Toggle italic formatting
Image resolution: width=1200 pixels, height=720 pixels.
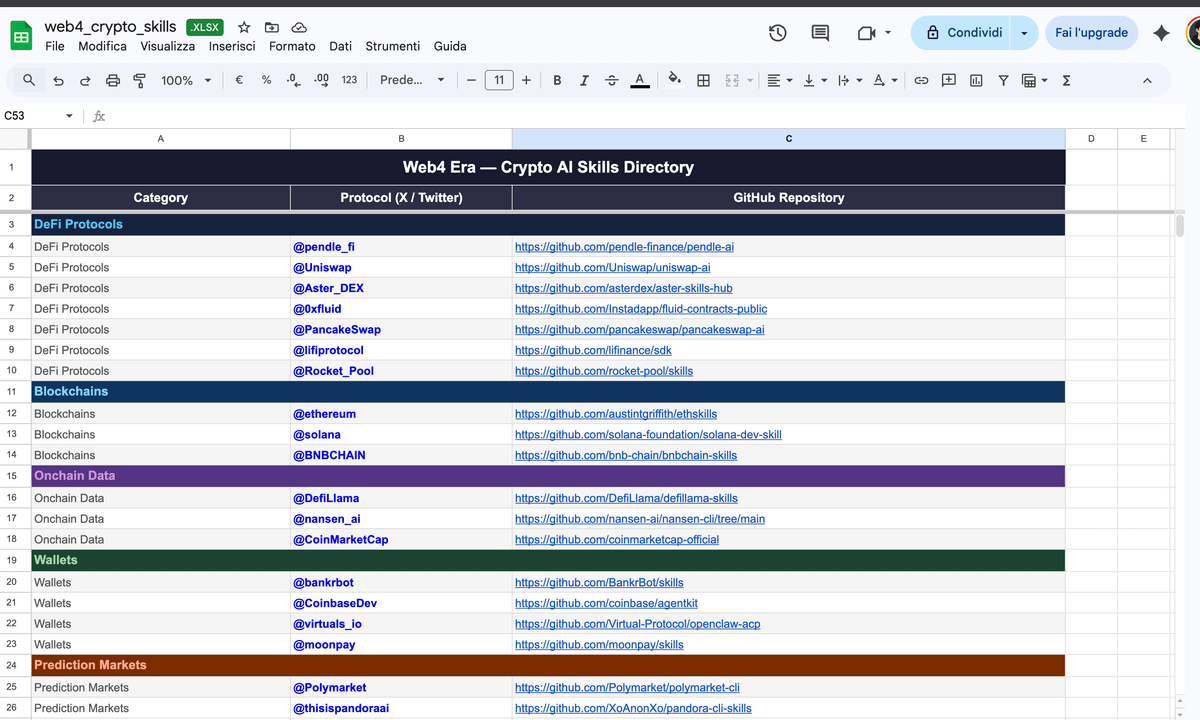[584, 80]
